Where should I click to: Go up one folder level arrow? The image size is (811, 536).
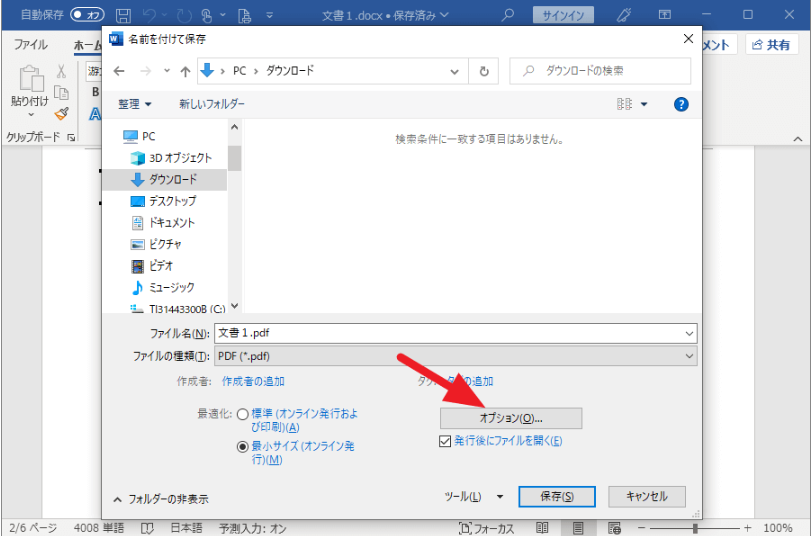click(x=185, y=71)
